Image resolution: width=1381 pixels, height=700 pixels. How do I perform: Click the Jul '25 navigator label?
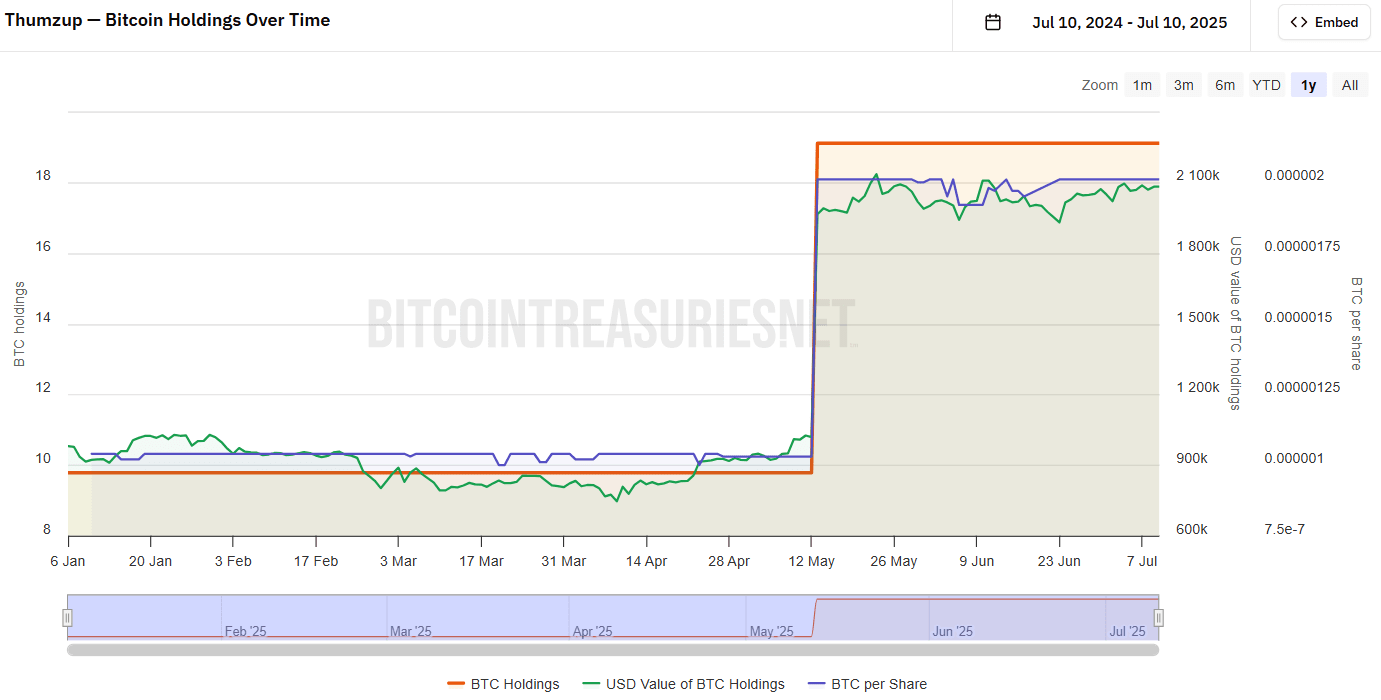click(1127, 631)
